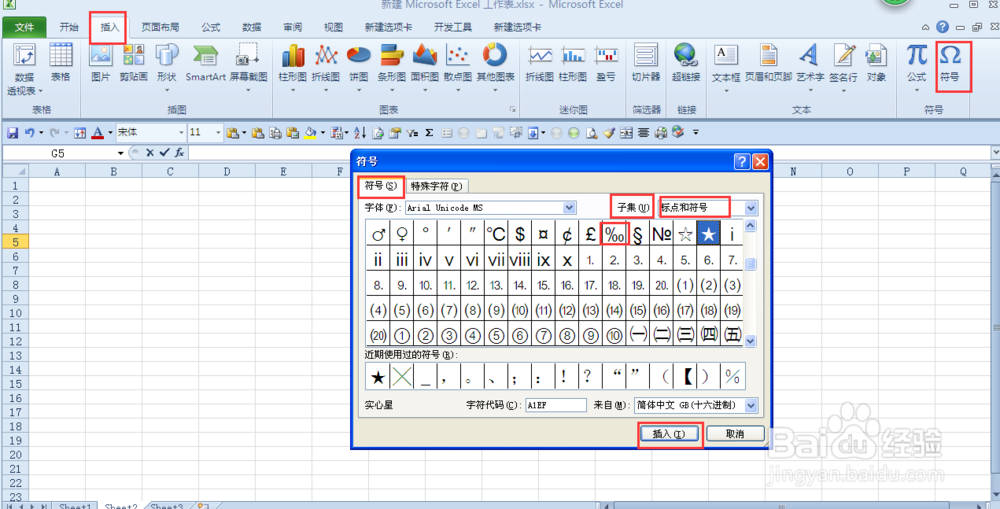Image resolution: width=1000 pixels, height=509 pixels.
Task: Insert a 条形图 bar chart
Action: (392, 67)
